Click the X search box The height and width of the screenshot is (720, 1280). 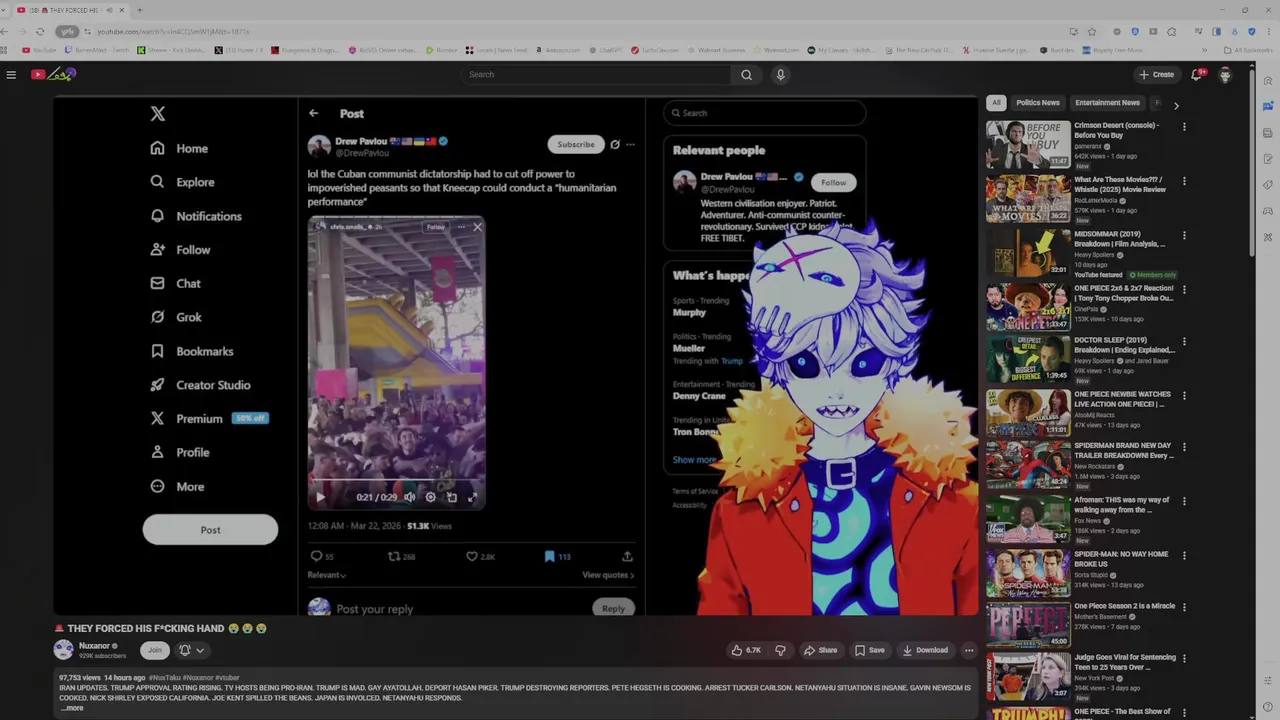765,113
